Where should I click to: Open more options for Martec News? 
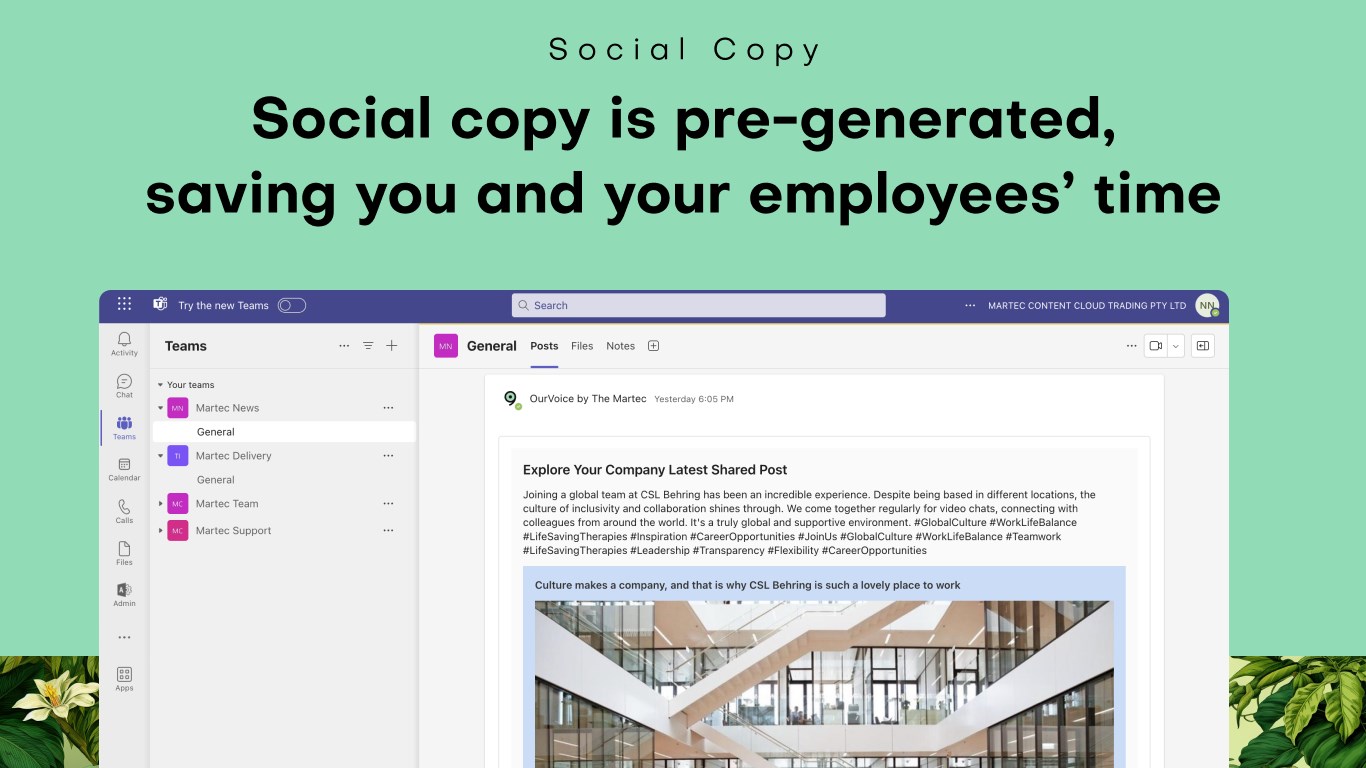[x=388, y=408]
